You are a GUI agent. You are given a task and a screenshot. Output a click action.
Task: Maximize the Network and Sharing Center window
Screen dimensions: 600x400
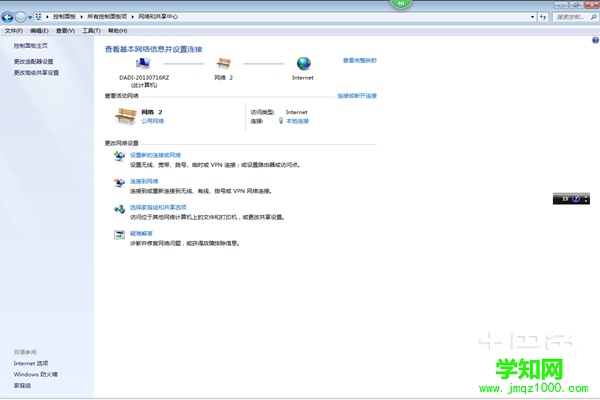coord(575,5)
